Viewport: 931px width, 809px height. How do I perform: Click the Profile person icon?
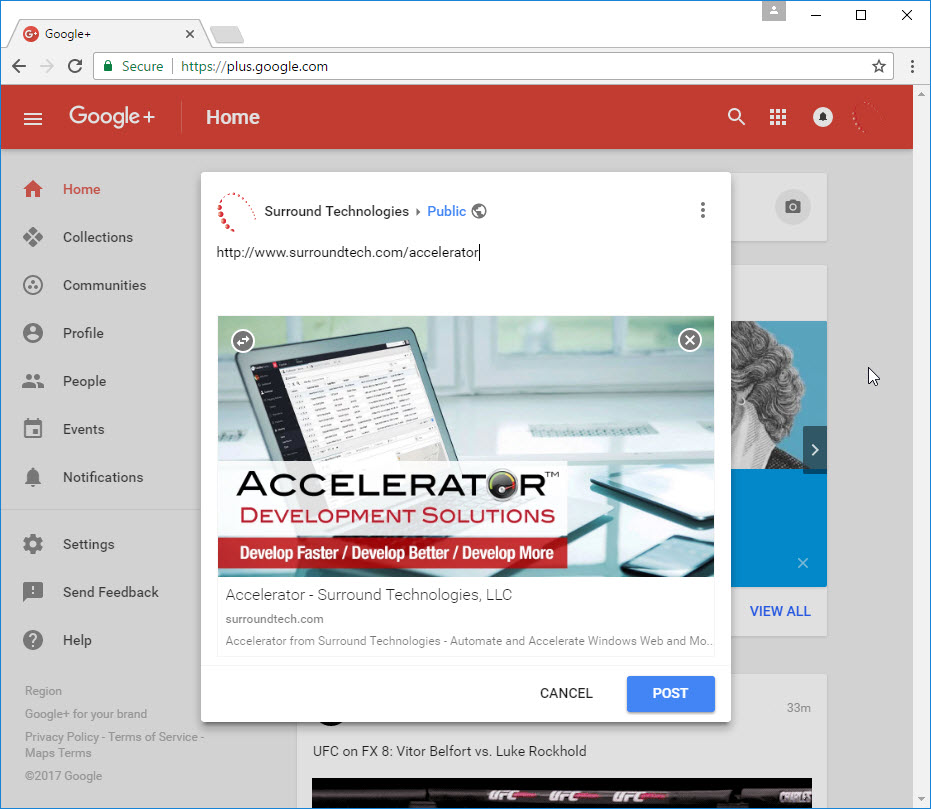click(33, 333)
